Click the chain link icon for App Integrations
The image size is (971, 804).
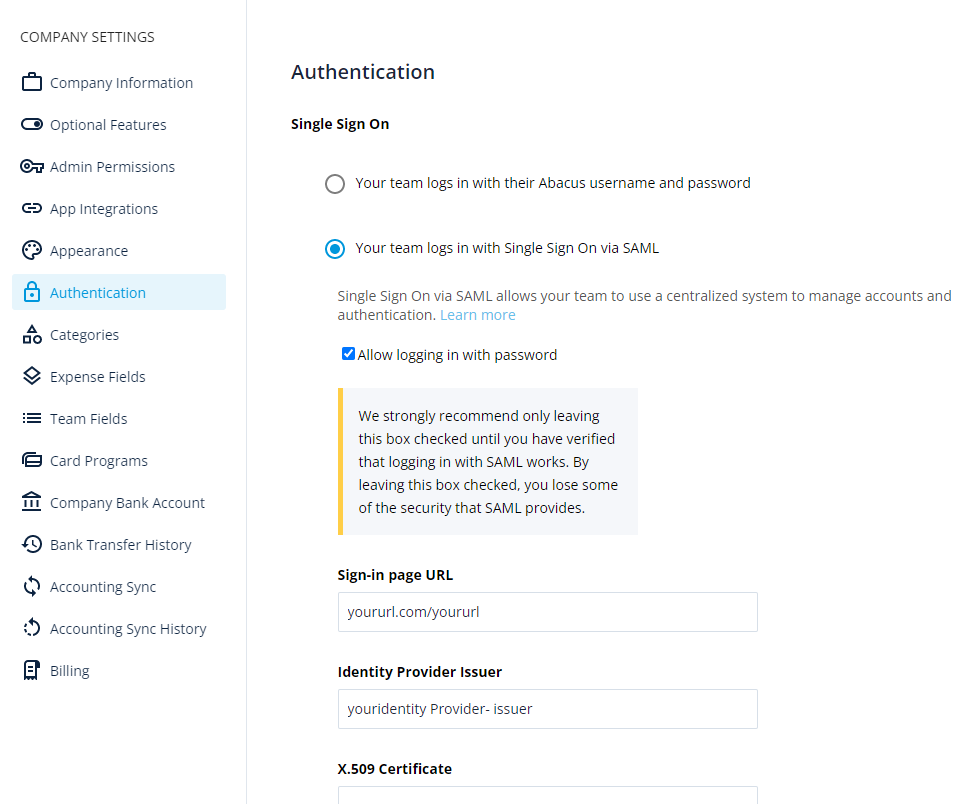pyautogui.click(x=32, y=208)
